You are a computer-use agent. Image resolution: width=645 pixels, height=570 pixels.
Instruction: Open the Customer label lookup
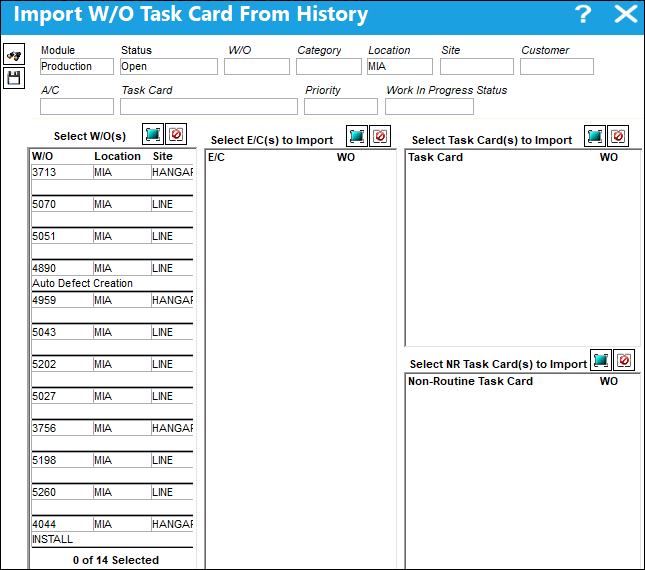tap(545, 50)
